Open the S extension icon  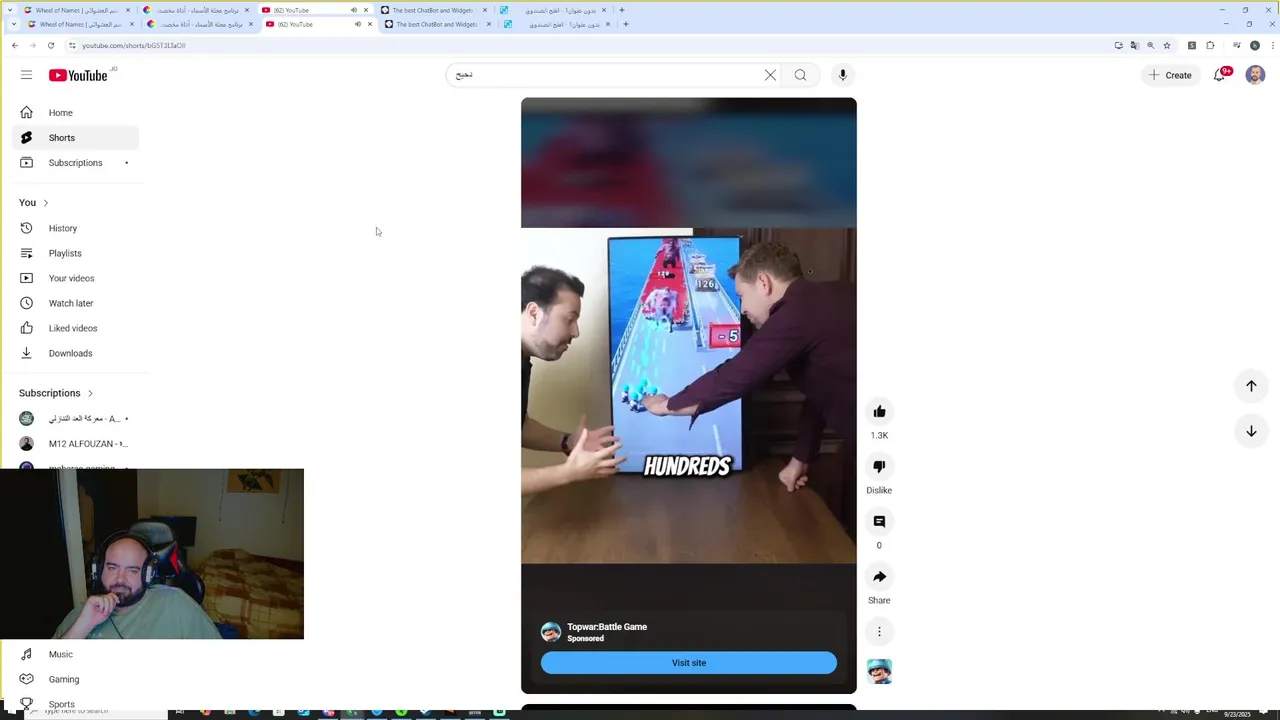tap(1192, 45)
